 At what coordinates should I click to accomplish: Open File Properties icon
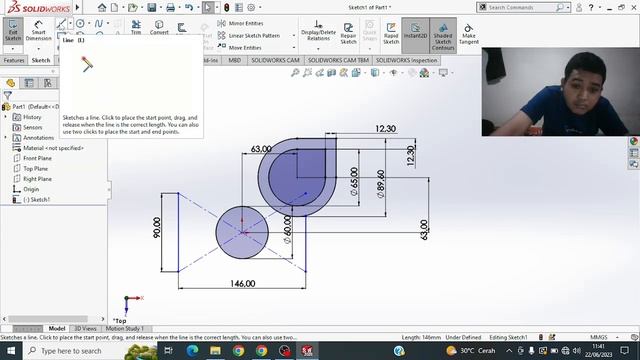coord(239,7)
